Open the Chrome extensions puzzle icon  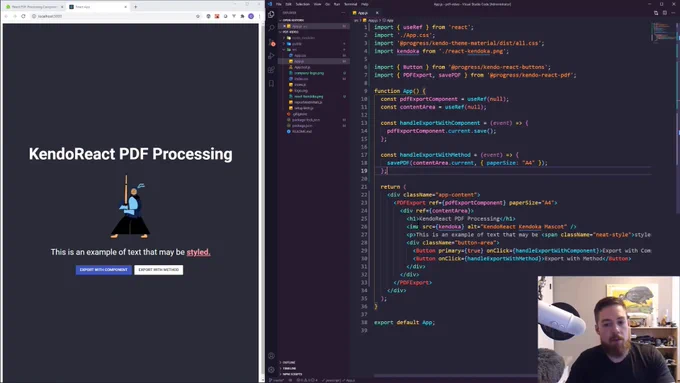(x=242, y=16)
